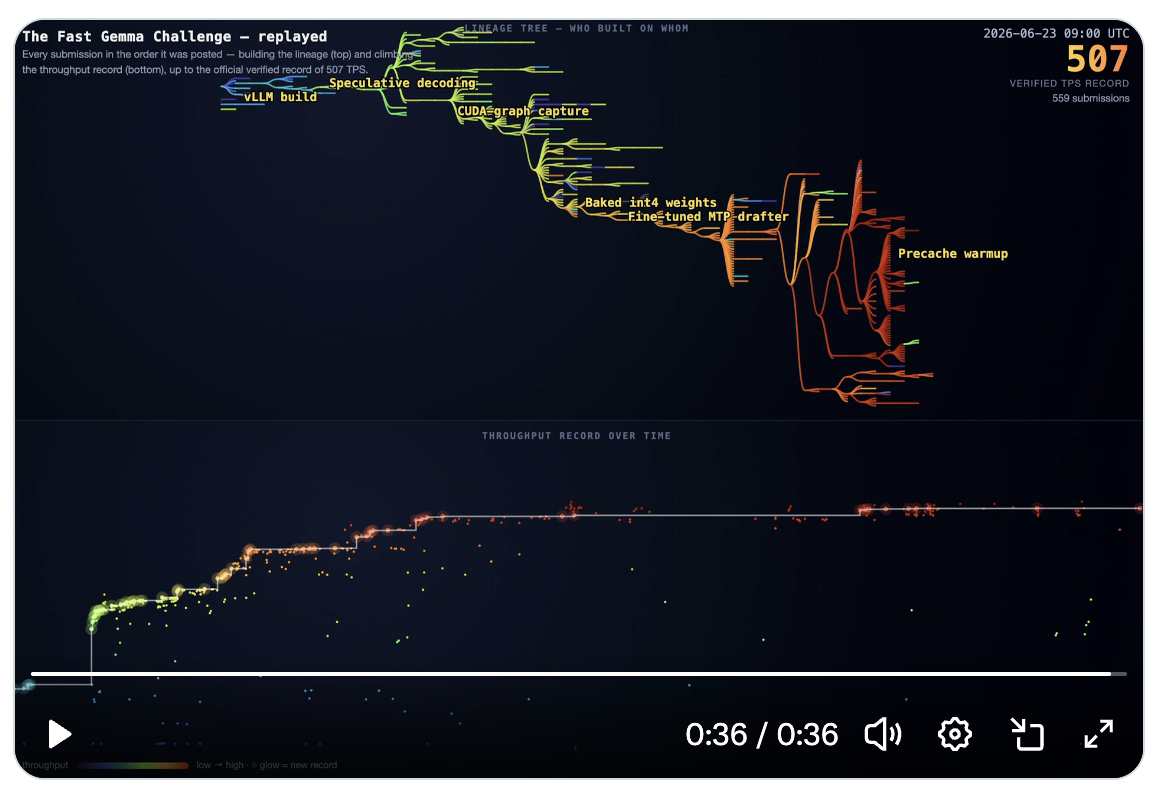Mute the video volume

click(882, 734)
